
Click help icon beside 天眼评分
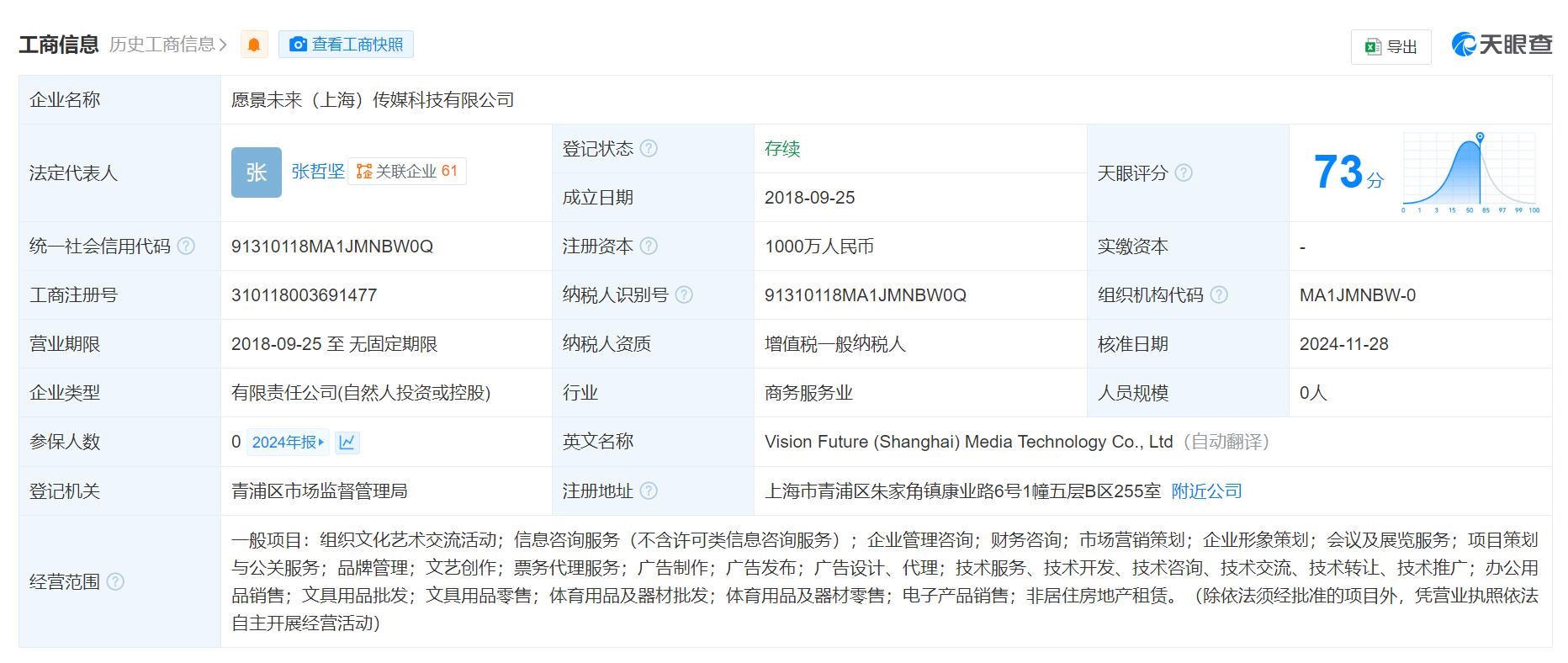(1184, 173)
